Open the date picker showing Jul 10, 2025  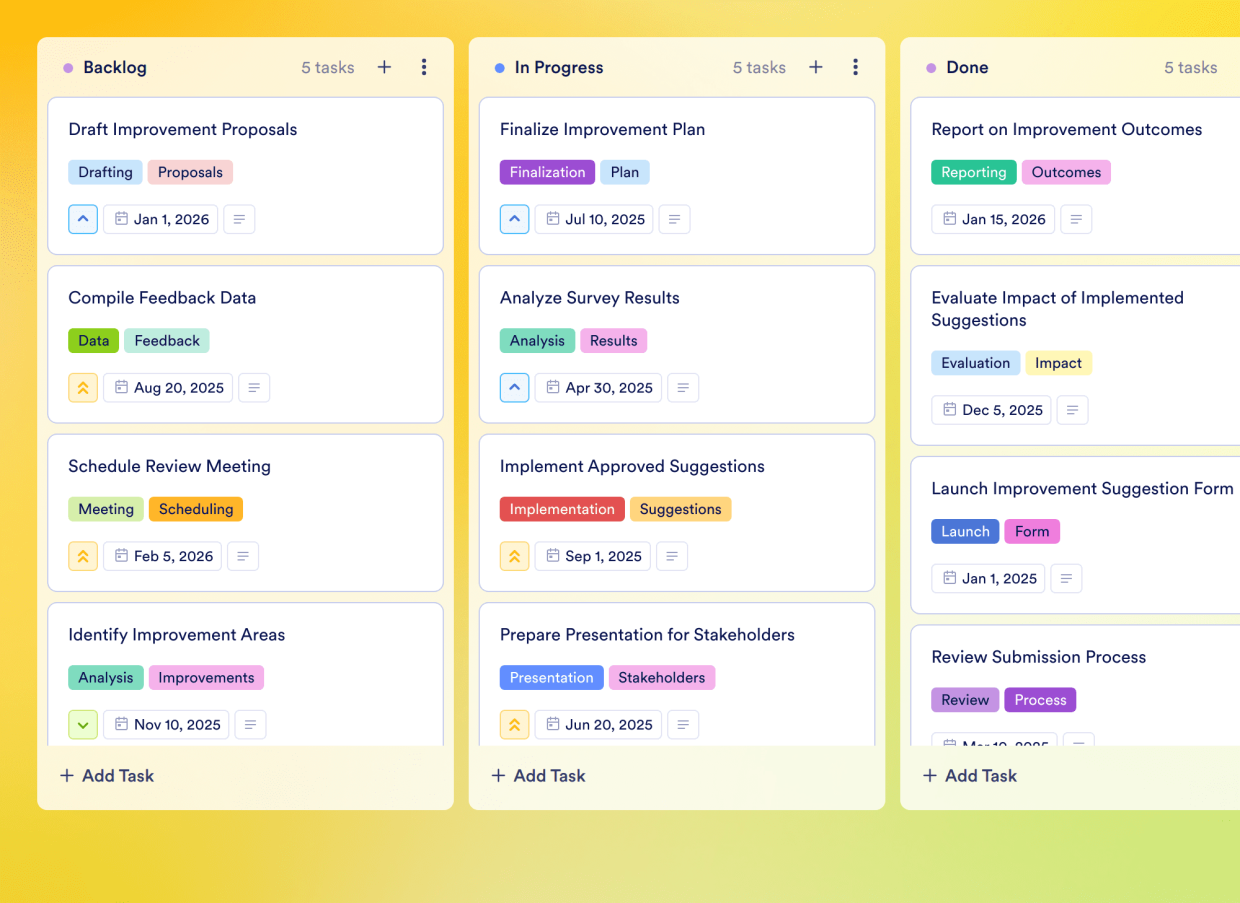click(x=593, y=219)
